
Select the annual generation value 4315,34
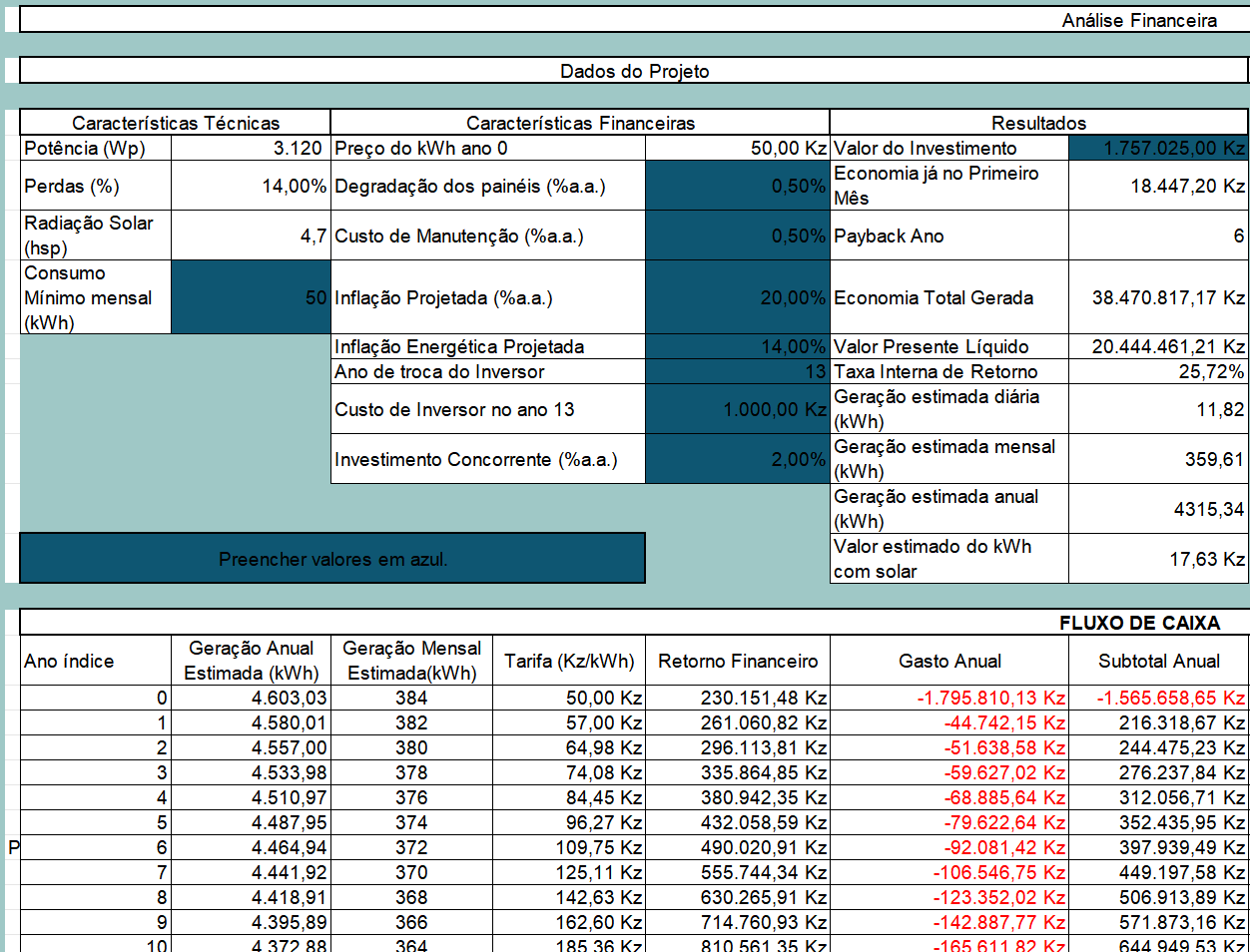[1158, 509]
